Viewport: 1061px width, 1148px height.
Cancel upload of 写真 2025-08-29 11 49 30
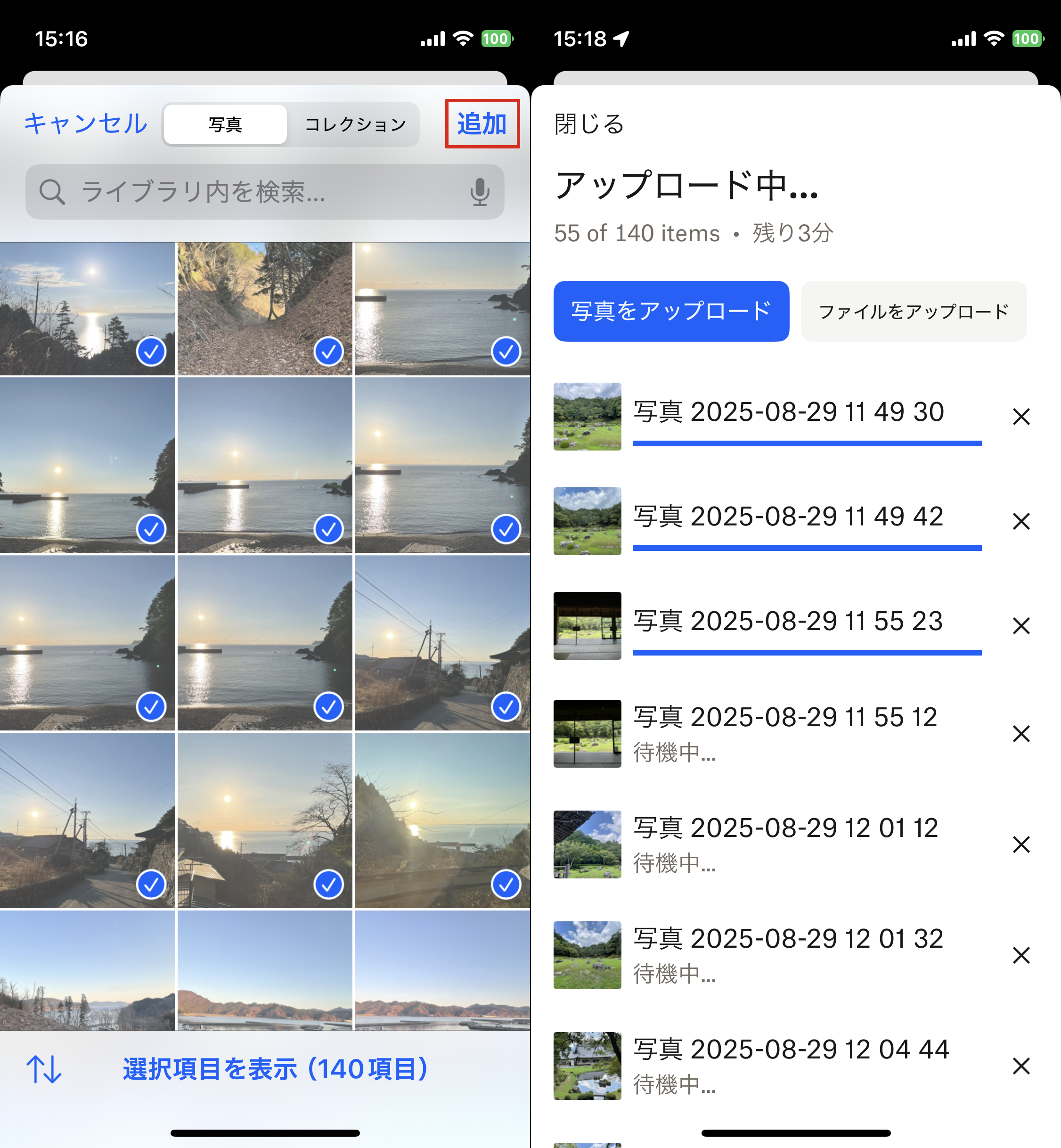coord(1021,416)
